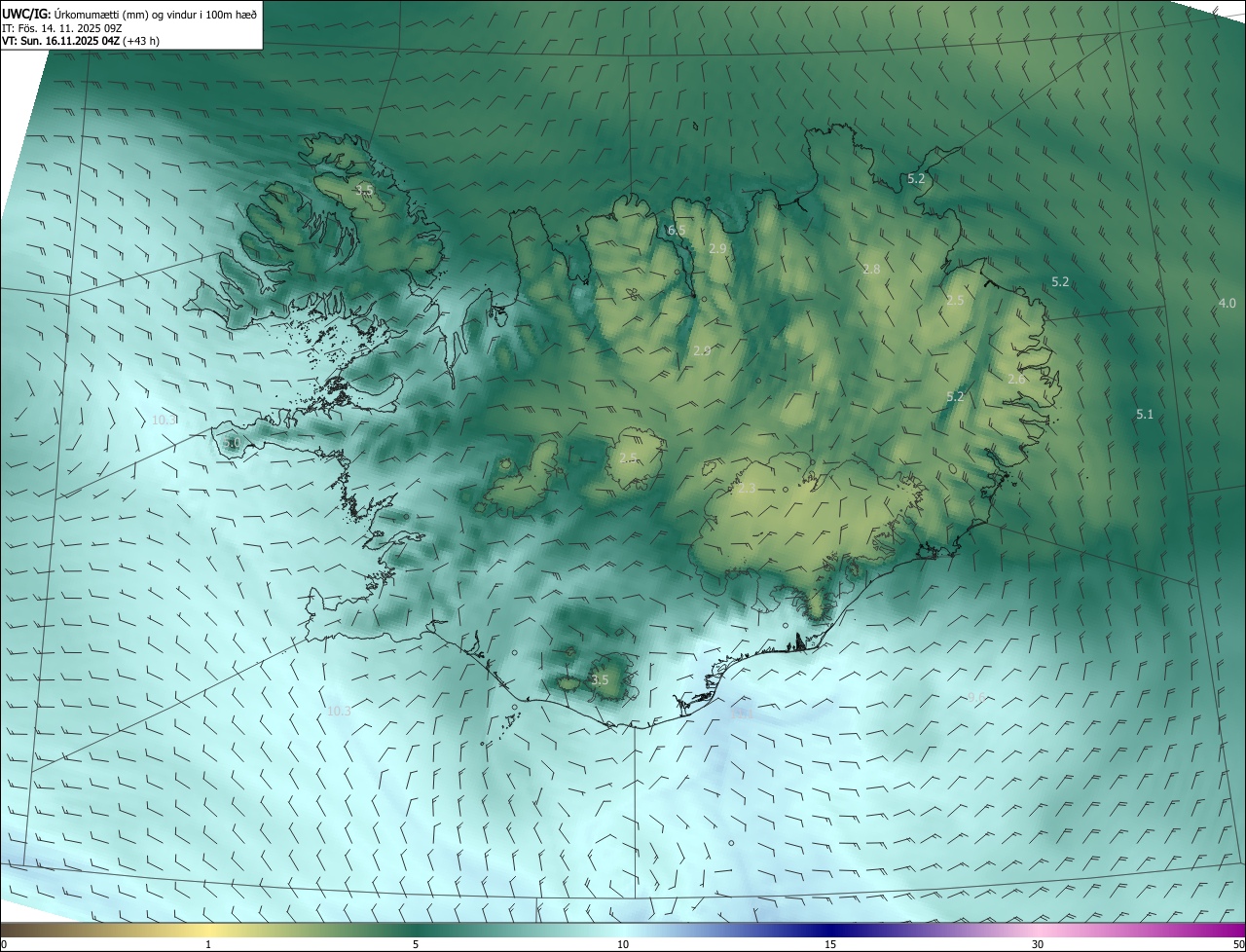Click the topmost 5.2 value off the northeast coast
The height and width of the screenshot is (952, 1246).
pyautogui.click(x=916, y=178)
